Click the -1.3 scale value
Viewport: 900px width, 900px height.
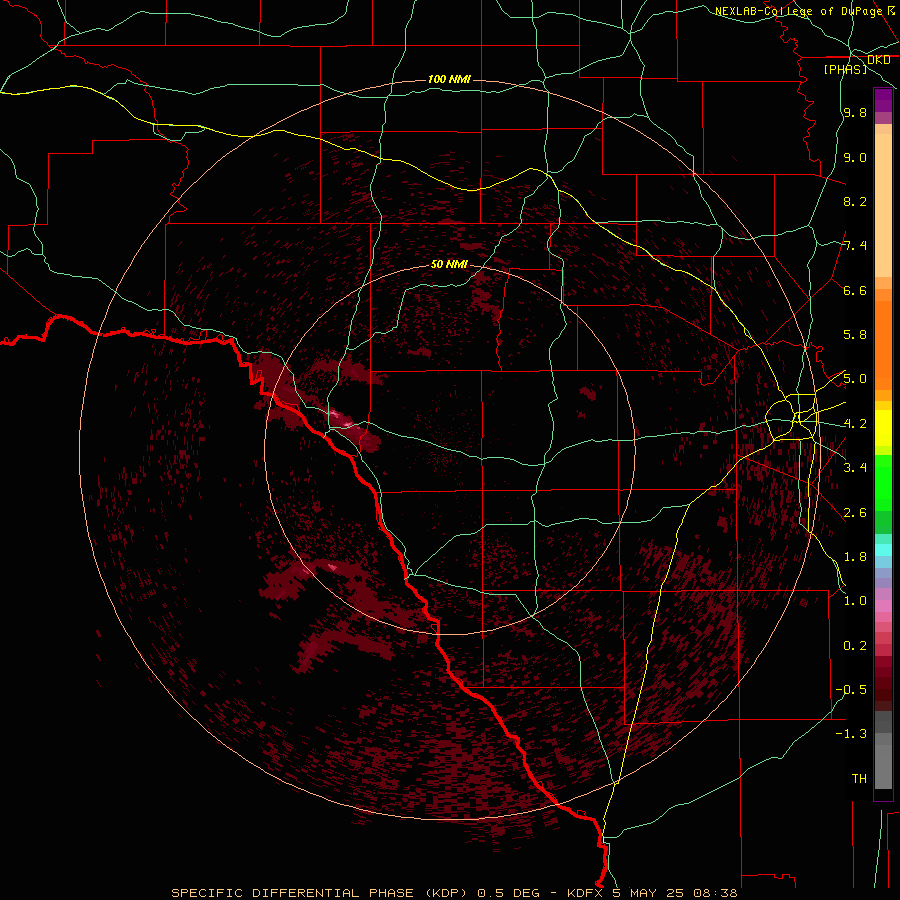pyautogui.click(x=851, y=734)
